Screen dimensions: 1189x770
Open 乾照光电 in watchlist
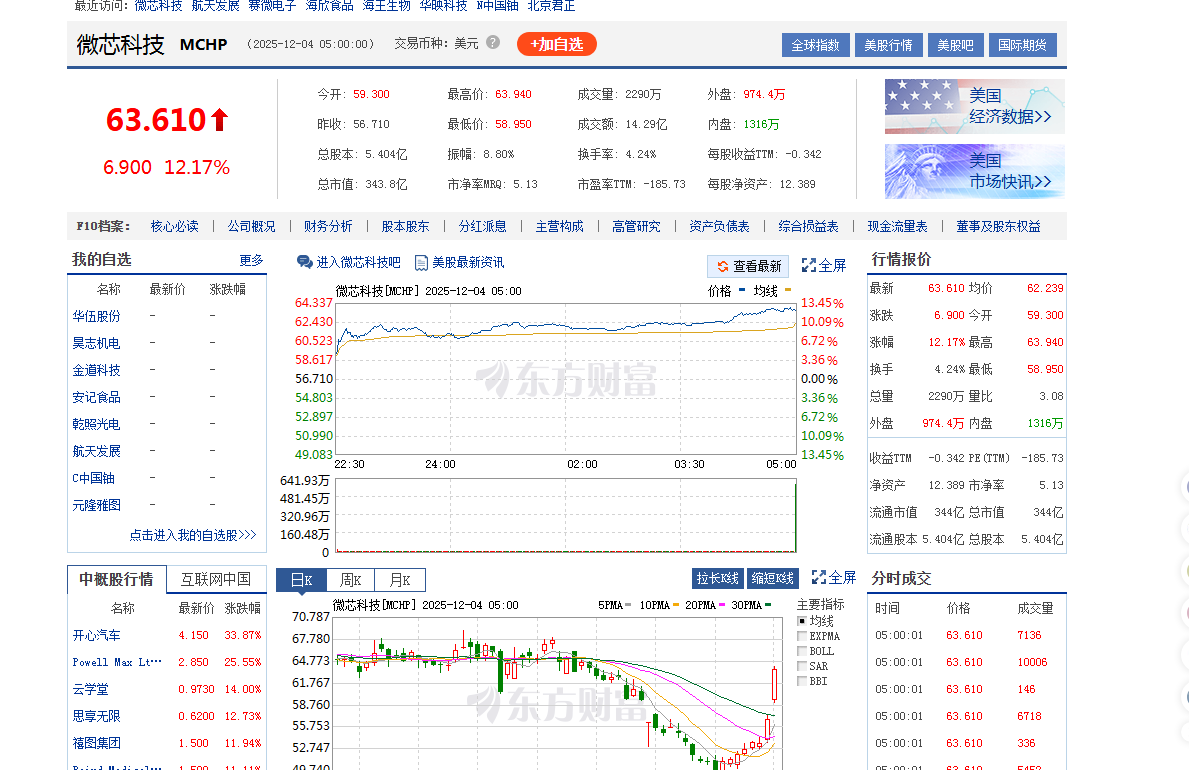[x=96, y=424]
